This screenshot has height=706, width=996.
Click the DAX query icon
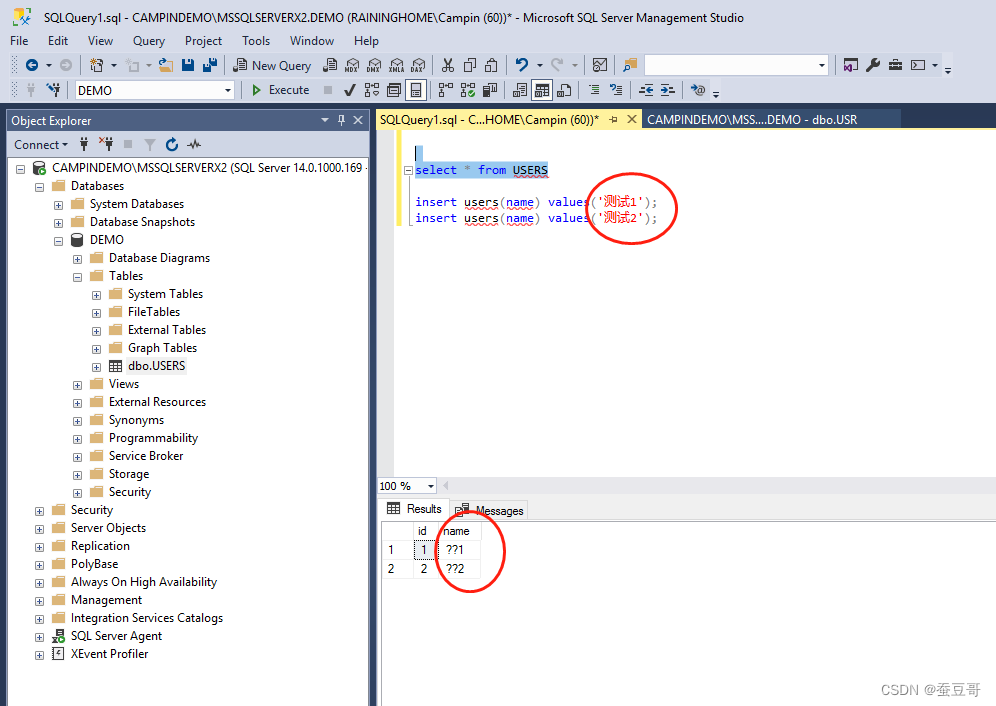click(x=418, y=65)
